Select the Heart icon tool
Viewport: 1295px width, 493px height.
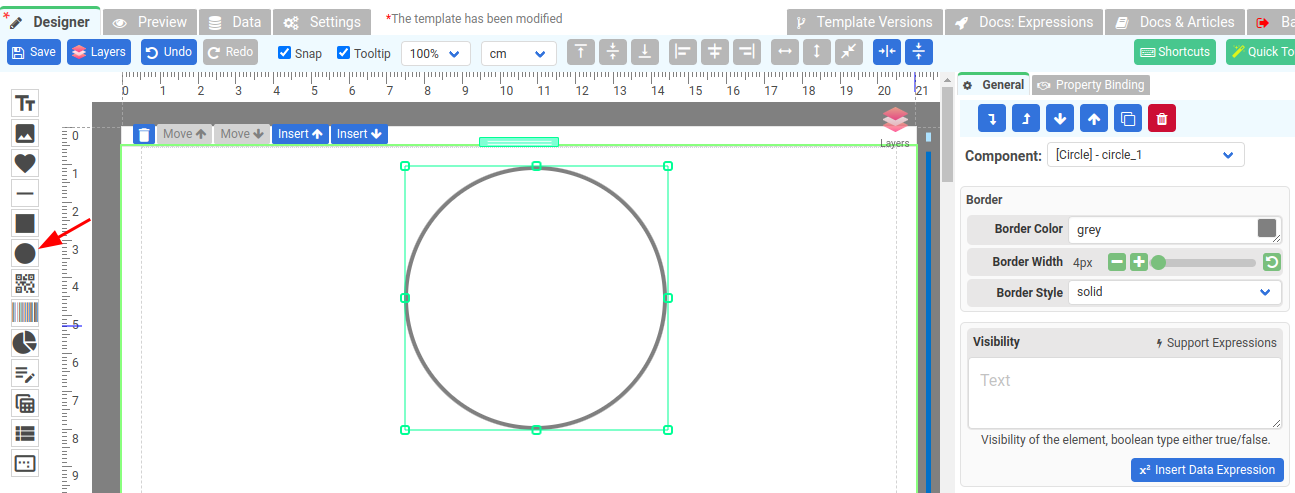click(25, 163)
